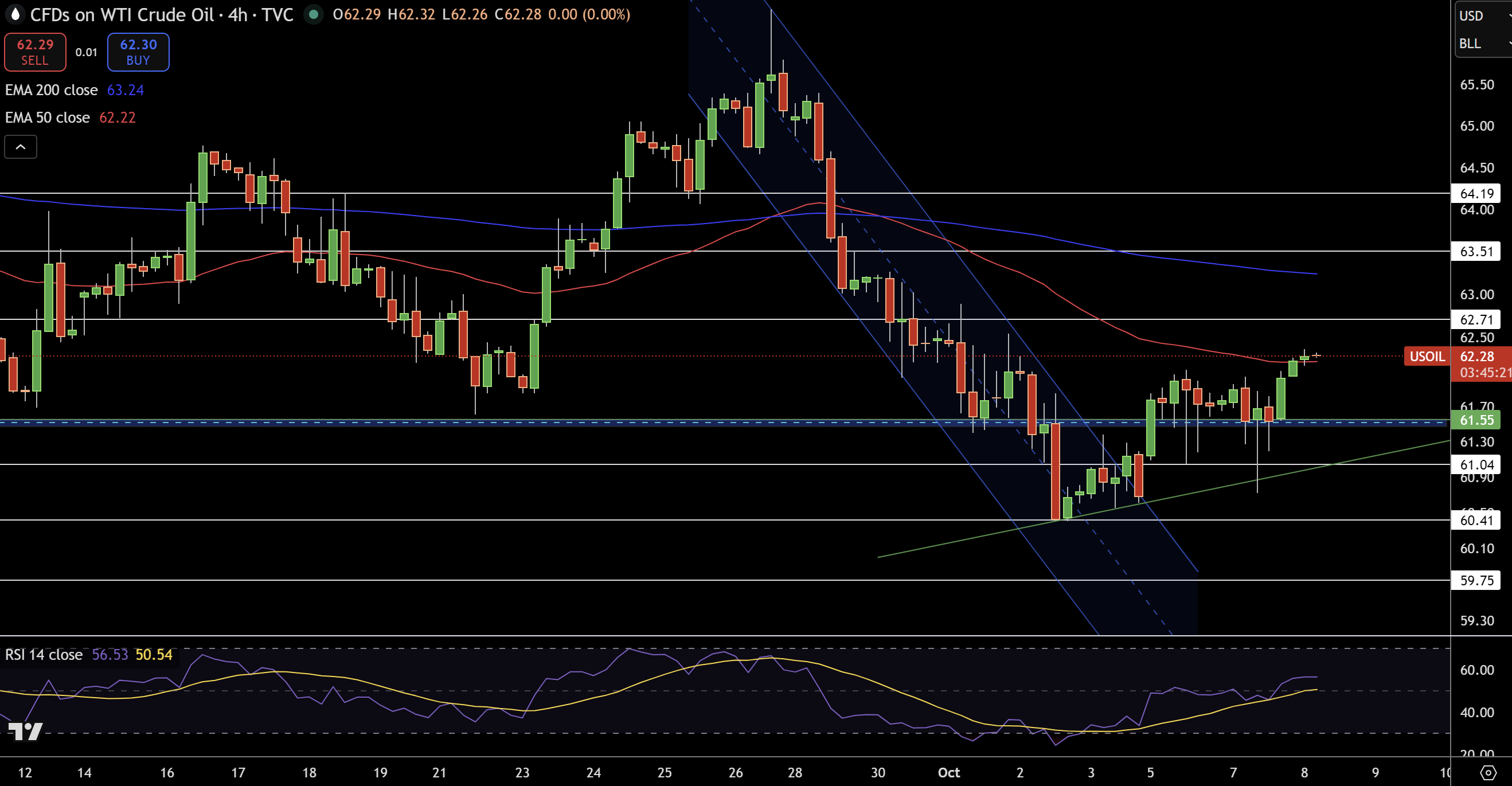Select the EMA 200 close indicator legend
1512x786 pixels.
click(52, 90)
